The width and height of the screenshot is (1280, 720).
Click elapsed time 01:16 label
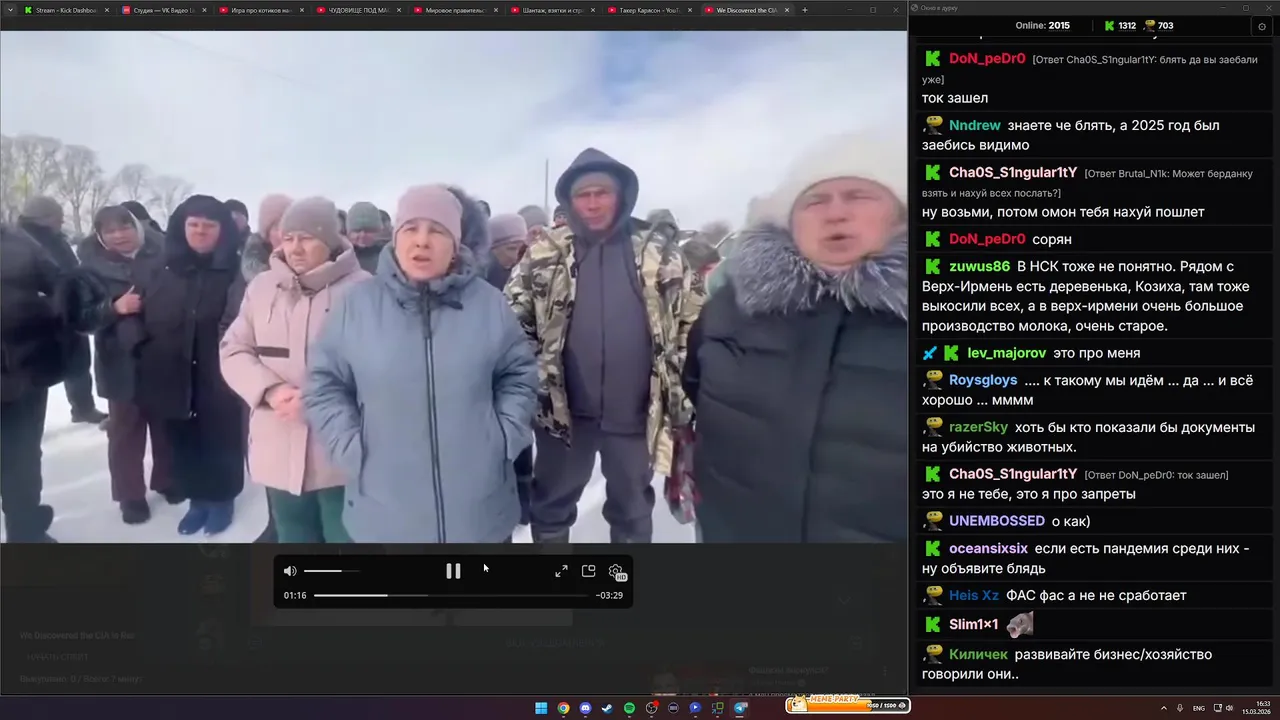[x=295, y=595]
